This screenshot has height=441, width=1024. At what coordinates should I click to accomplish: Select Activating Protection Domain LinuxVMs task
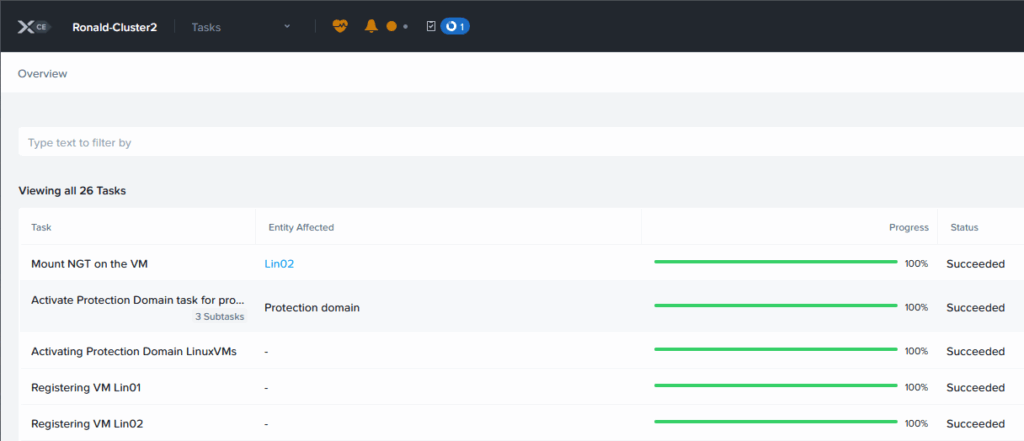(133, 351)
